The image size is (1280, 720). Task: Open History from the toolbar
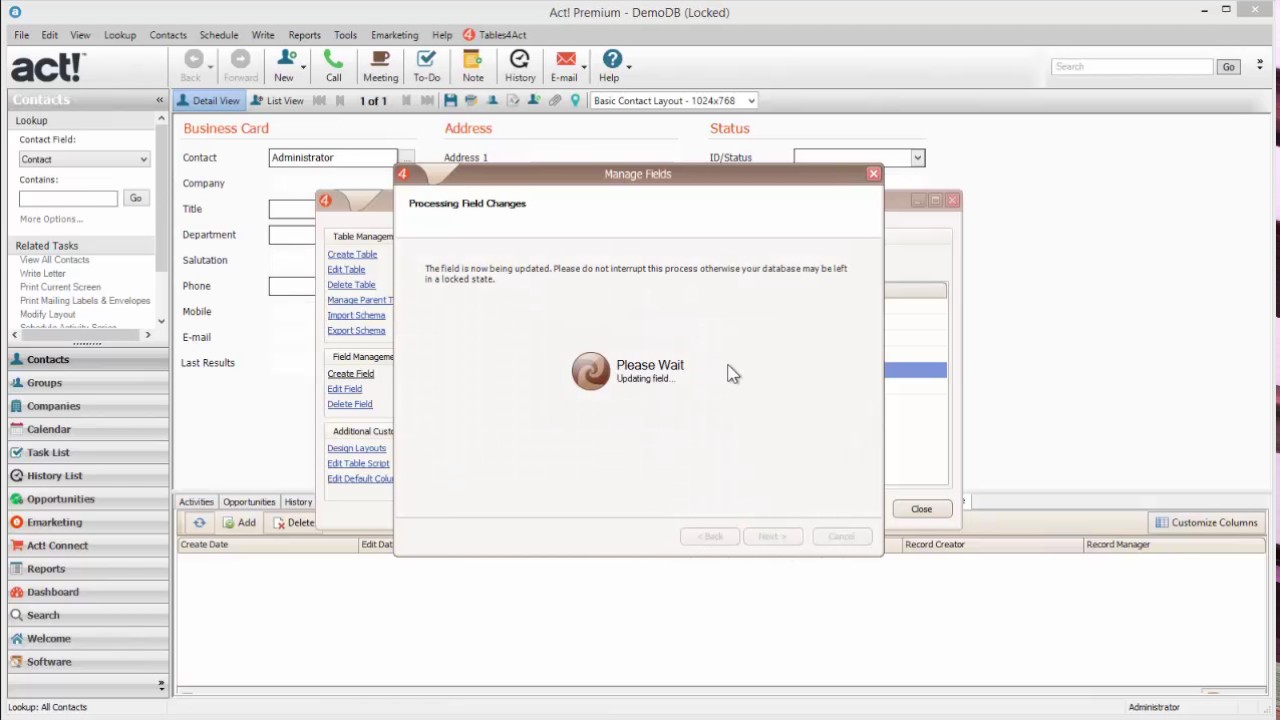(x=520, y=66)
